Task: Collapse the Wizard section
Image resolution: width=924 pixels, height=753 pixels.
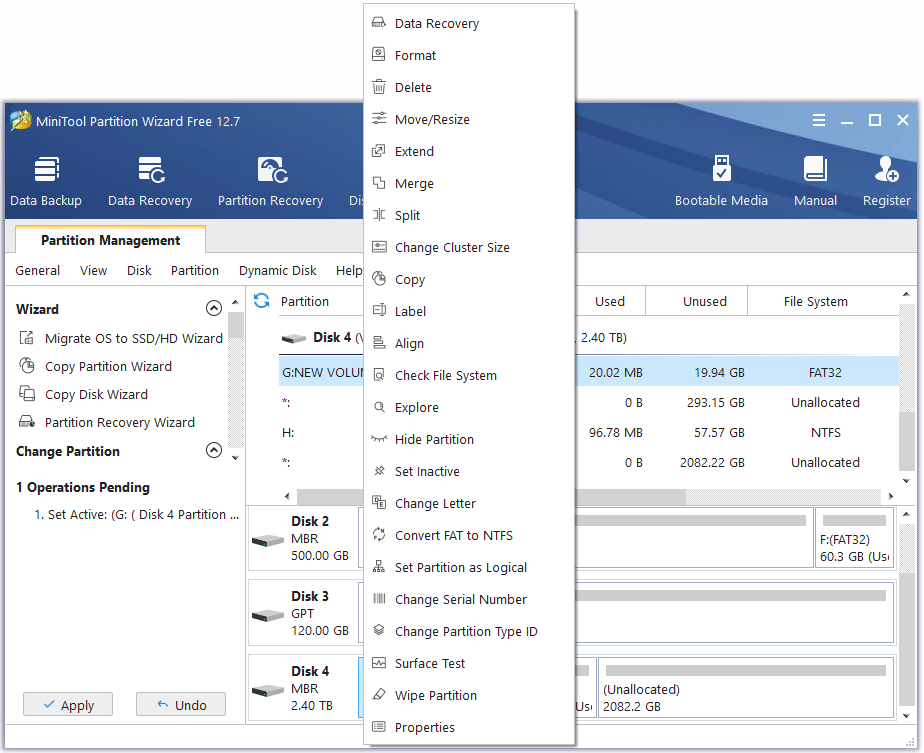Action: (x=214, y=308)
